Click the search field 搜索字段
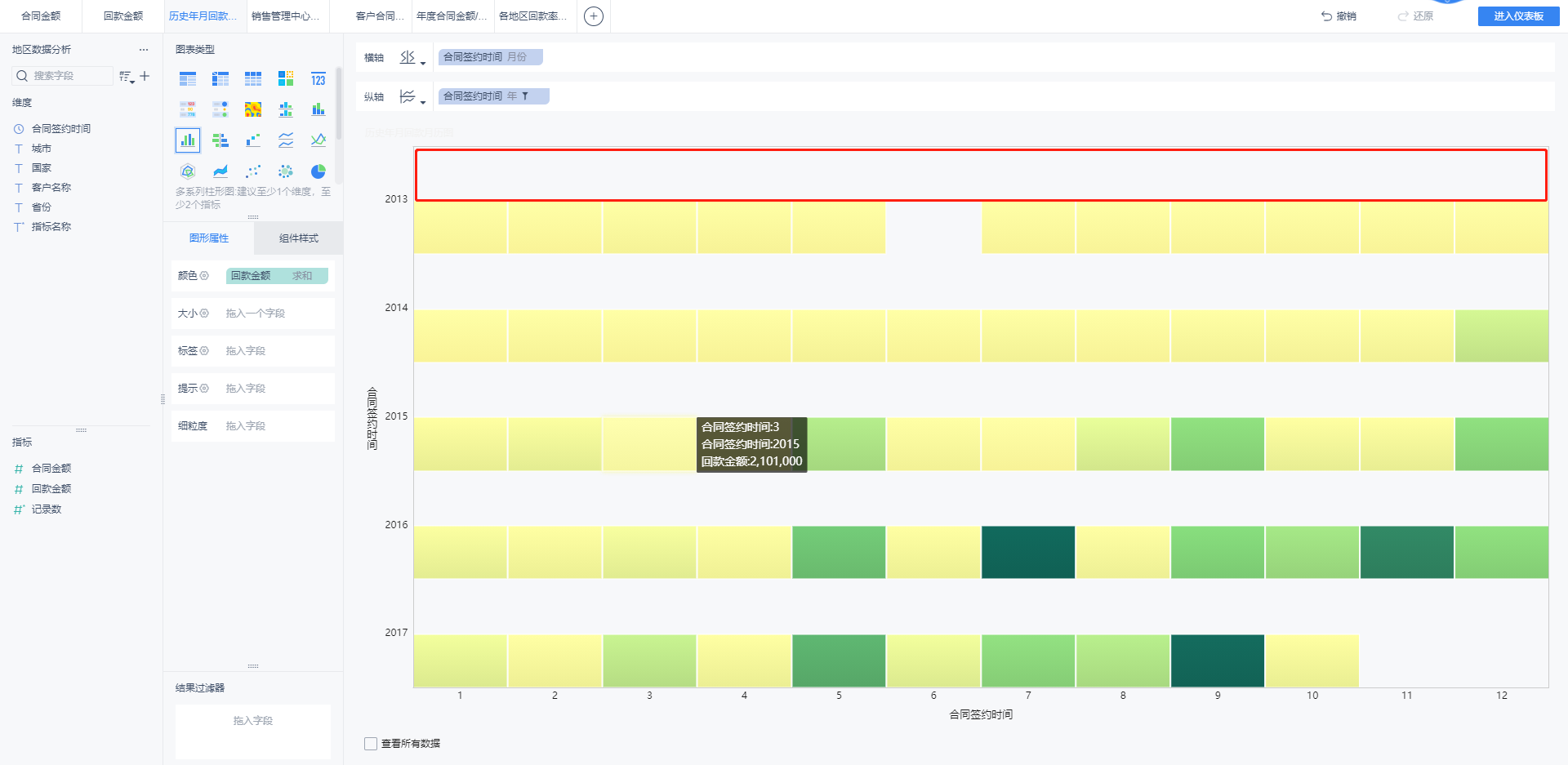This screenshot has height=765, width=1568. 63,76
